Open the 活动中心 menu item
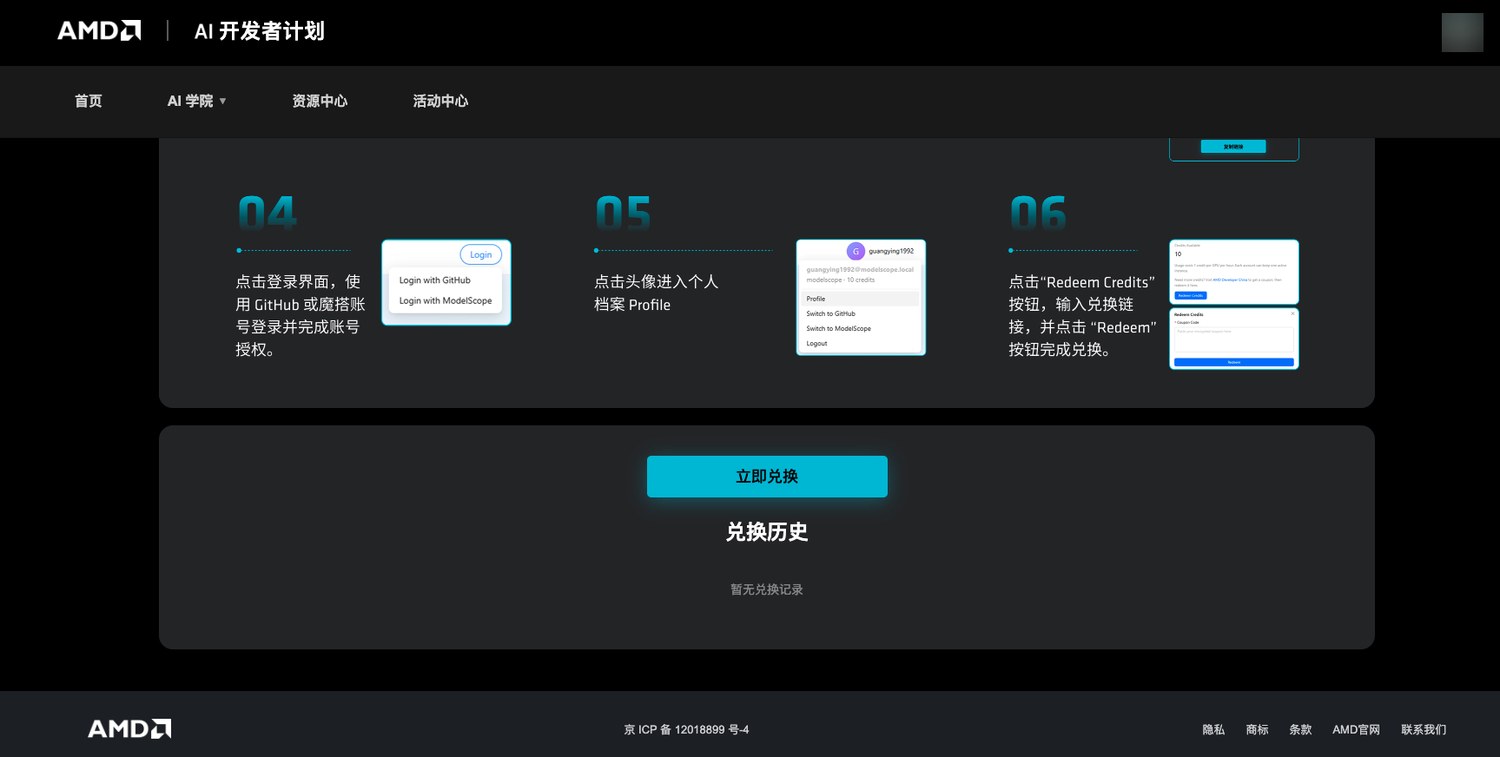The image size is (1500, 757). 441,101
